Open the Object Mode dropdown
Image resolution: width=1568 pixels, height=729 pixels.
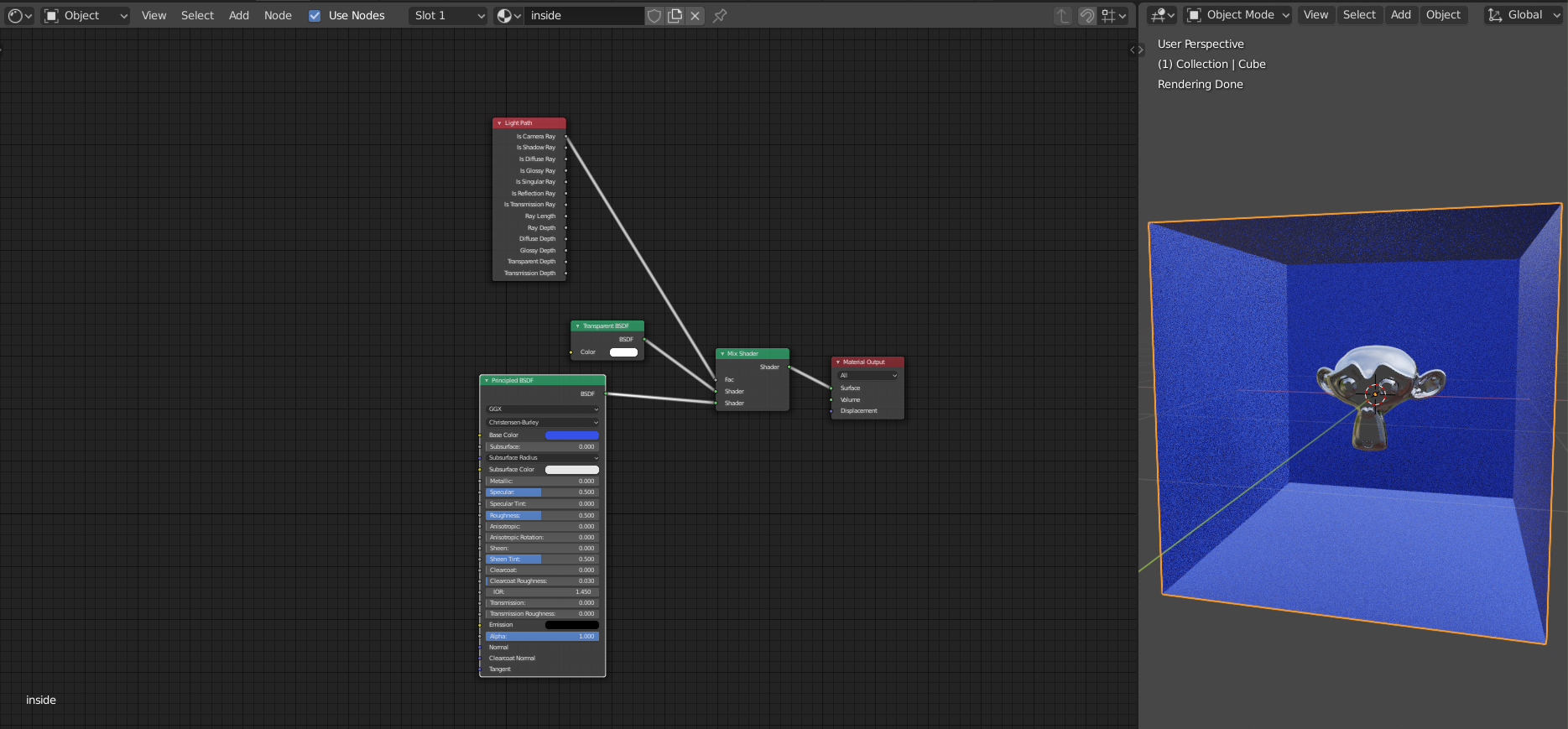1238,14
